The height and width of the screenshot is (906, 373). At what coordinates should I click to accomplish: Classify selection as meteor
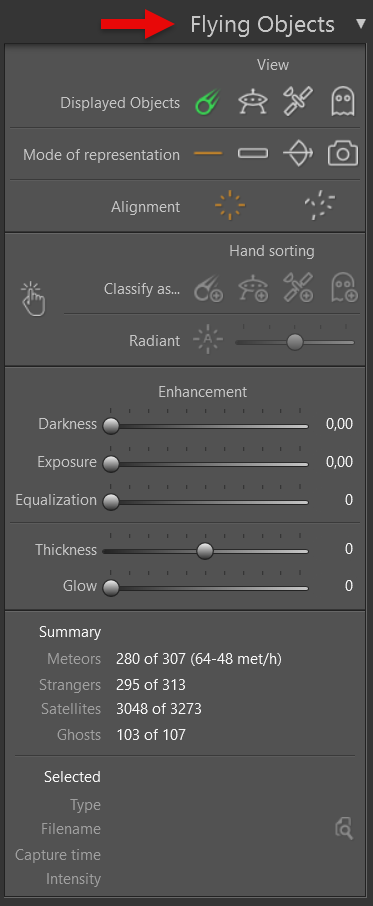[208, 288]
